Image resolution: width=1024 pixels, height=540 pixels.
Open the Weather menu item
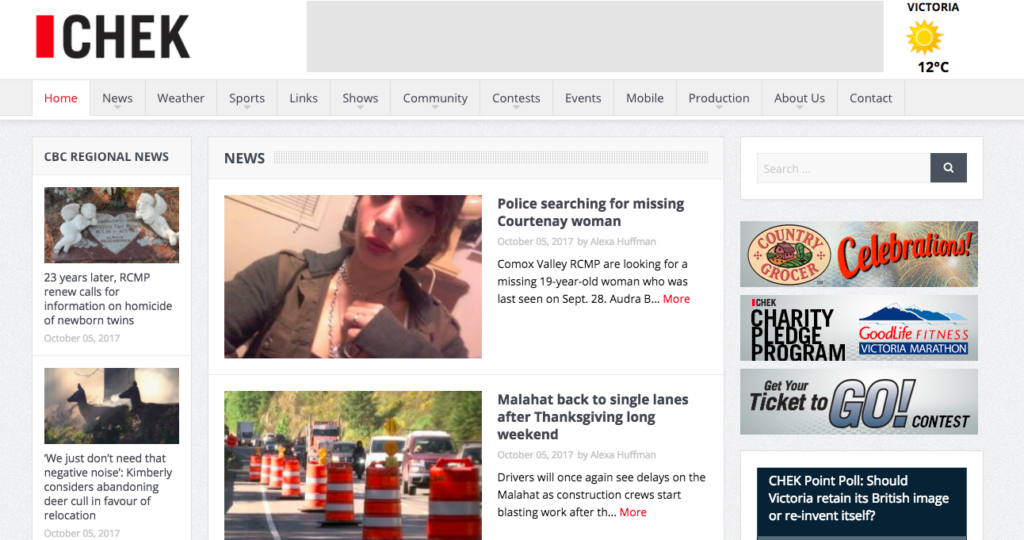(180, 98)
